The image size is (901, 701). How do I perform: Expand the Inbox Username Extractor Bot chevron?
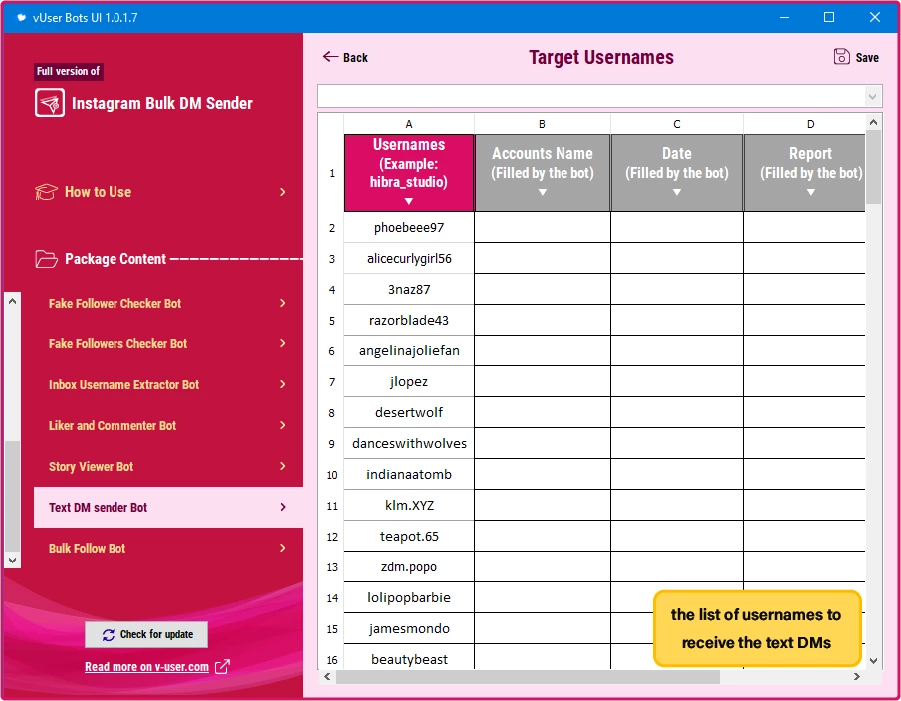[x=283, y=384]
